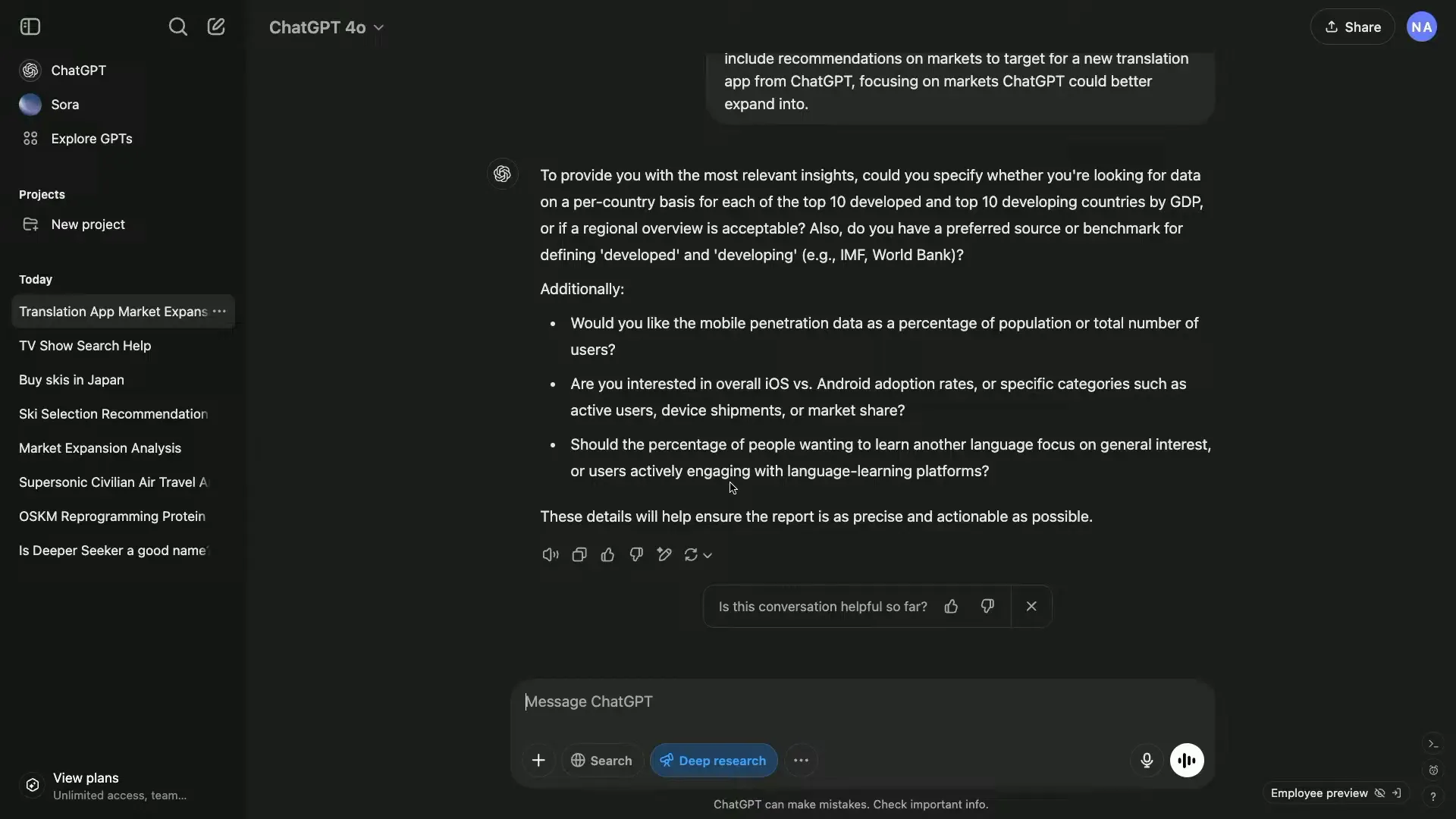Report a bug with the bug icon
The image size is (1456, 819).
[1433, 770]
